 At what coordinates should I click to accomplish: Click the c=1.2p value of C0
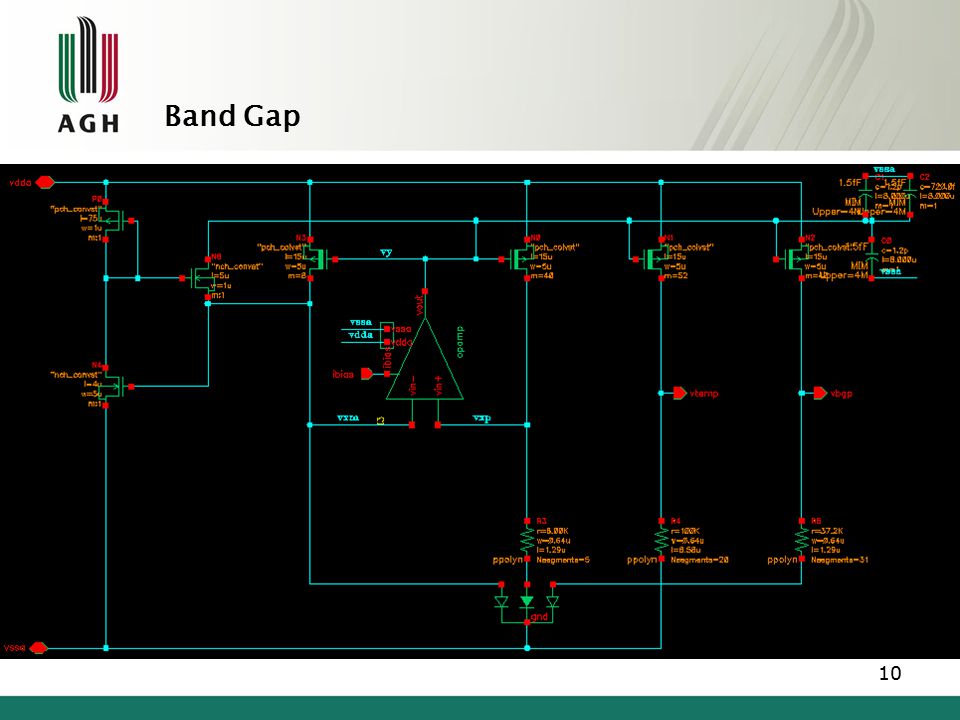pyautogui.click(x=895, y=250)
